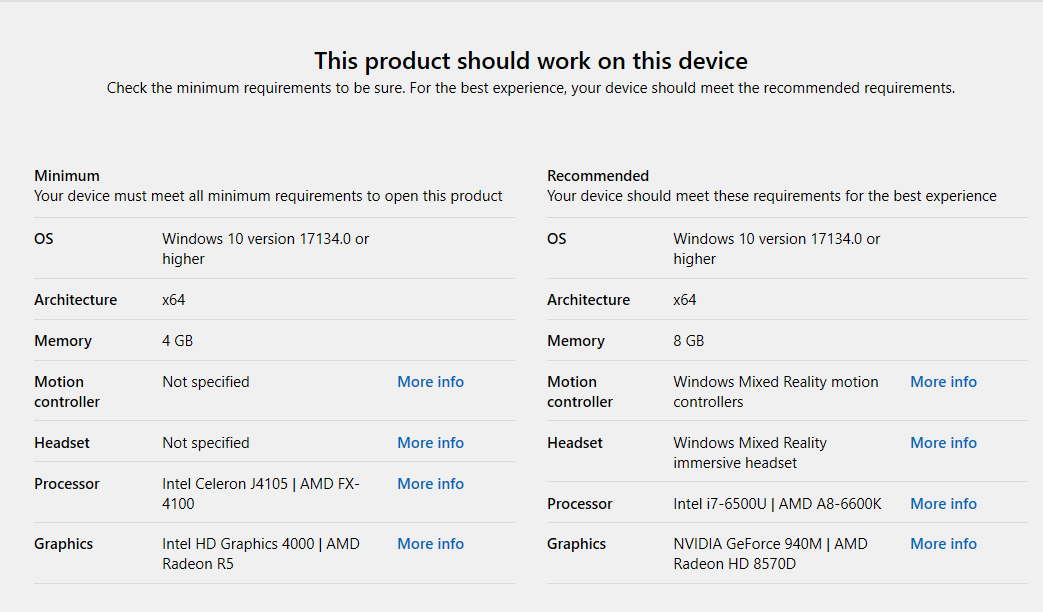The width and height of the screenshot is (1043, 612).
Task: Click the 'This product should work' heading
Action: 530,61
